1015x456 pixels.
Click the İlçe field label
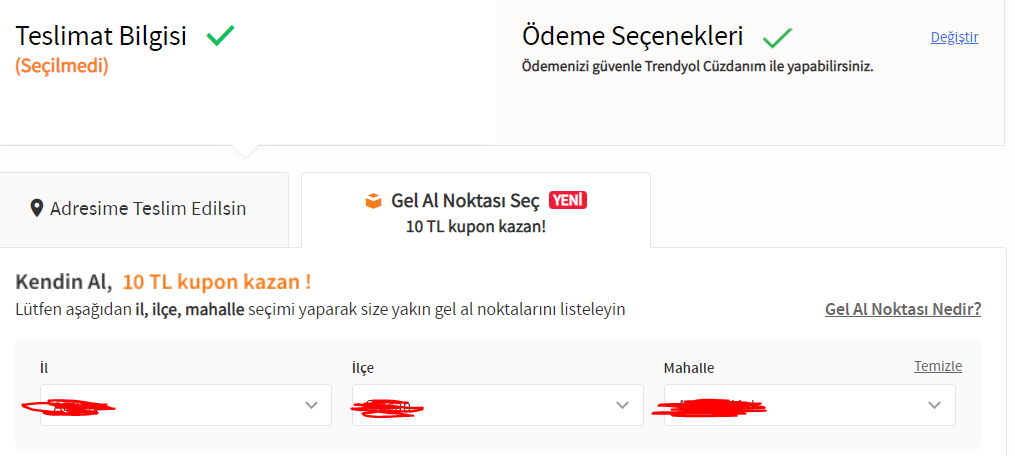[362, 368]
